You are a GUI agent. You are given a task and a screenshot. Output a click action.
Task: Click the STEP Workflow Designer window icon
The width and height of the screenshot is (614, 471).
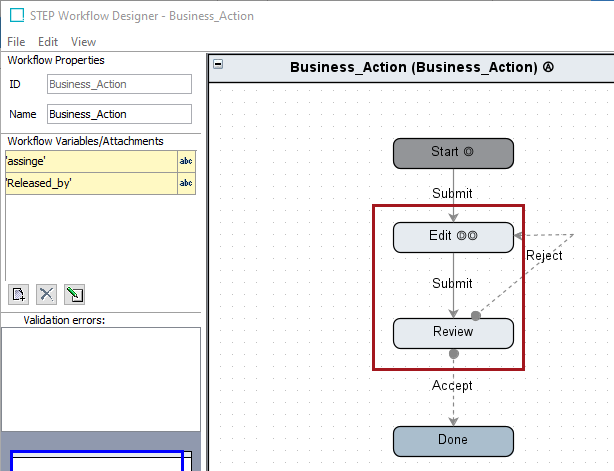click(x=17, y=16)
